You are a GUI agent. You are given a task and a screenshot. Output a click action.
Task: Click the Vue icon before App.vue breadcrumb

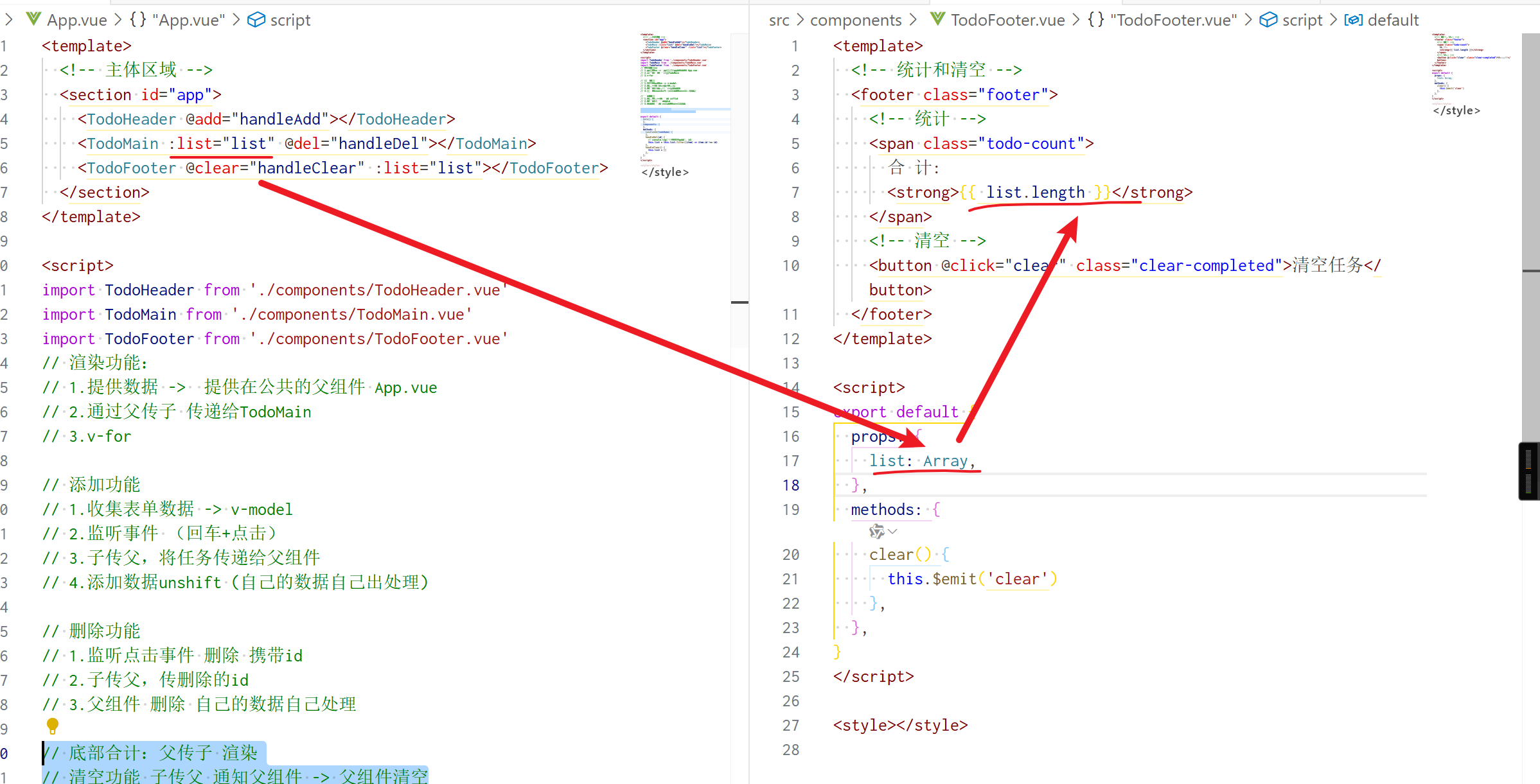(x=33, y=19)
